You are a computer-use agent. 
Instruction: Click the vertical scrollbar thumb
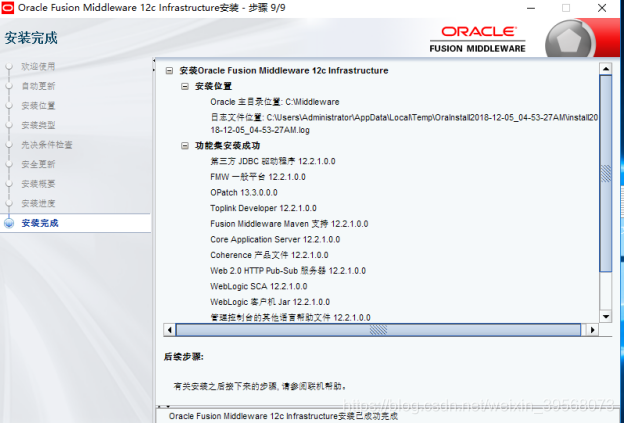tap(606, 174)
